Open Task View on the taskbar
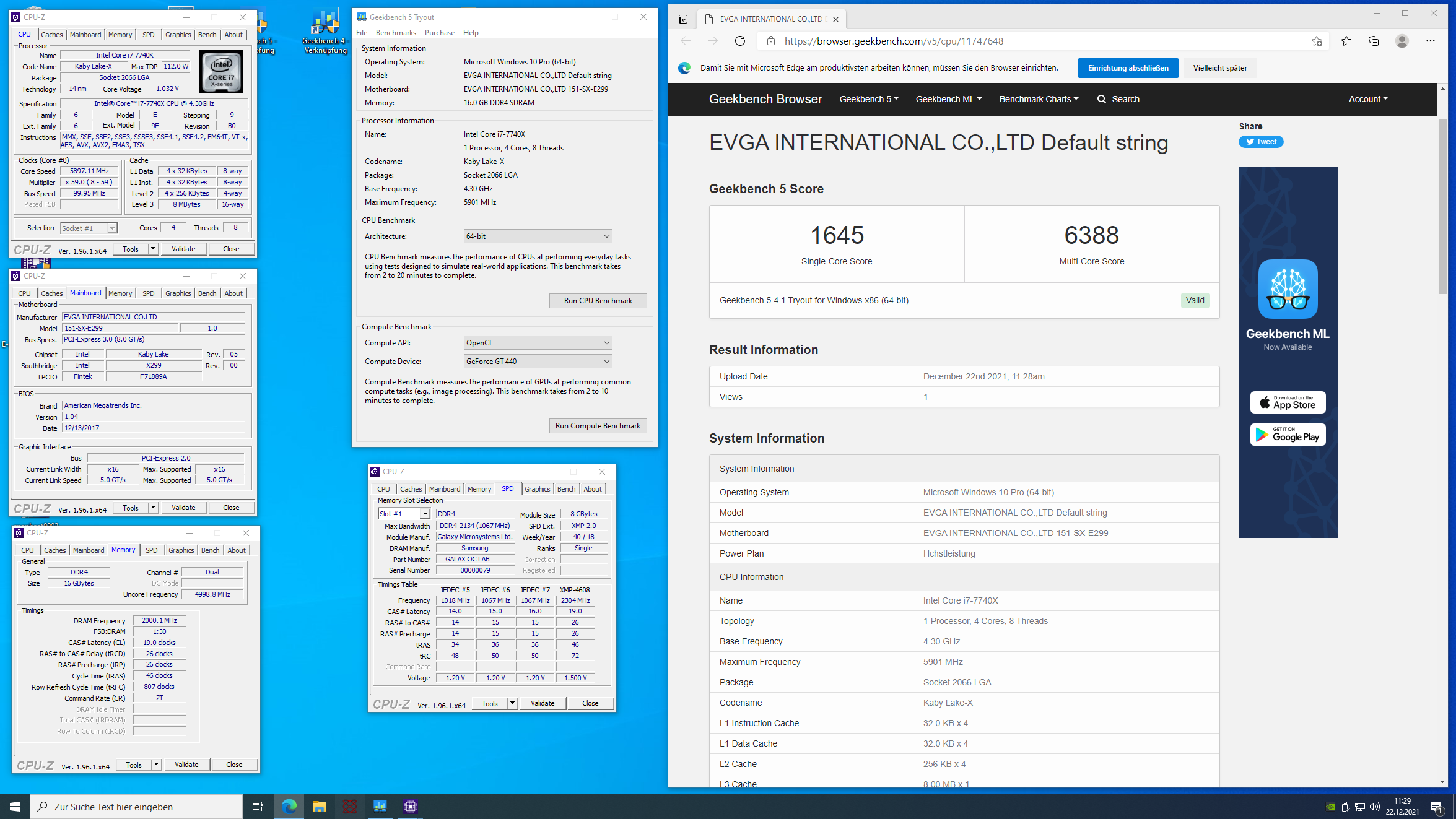Image resolution: width=1456 pixels, height=819 pixels. pyautogui.click(x=258, y=807)
